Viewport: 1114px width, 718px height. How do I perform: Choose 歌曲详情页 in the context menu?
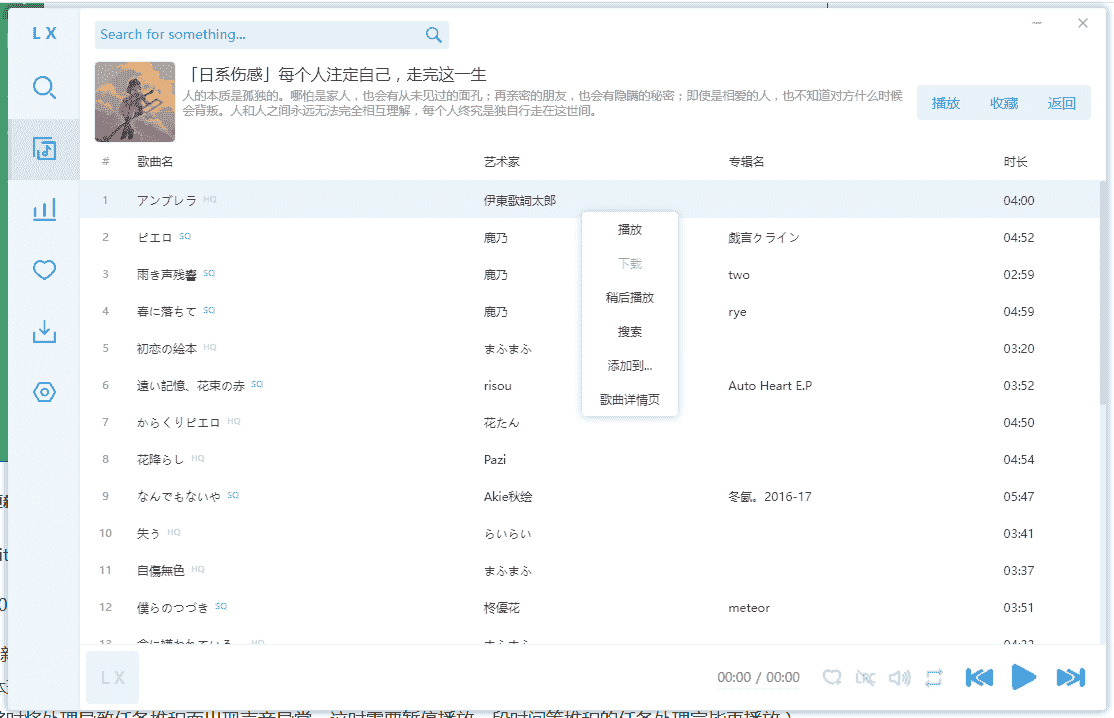(629, 400)
